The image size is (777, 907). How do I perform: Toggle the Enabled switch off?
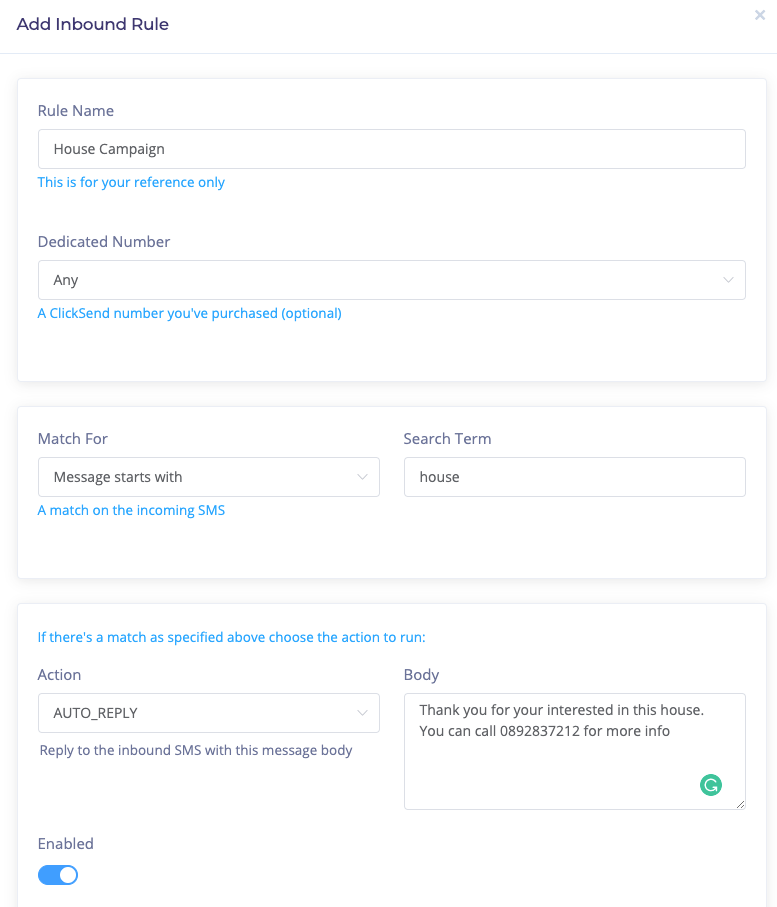tap(58, 875)
